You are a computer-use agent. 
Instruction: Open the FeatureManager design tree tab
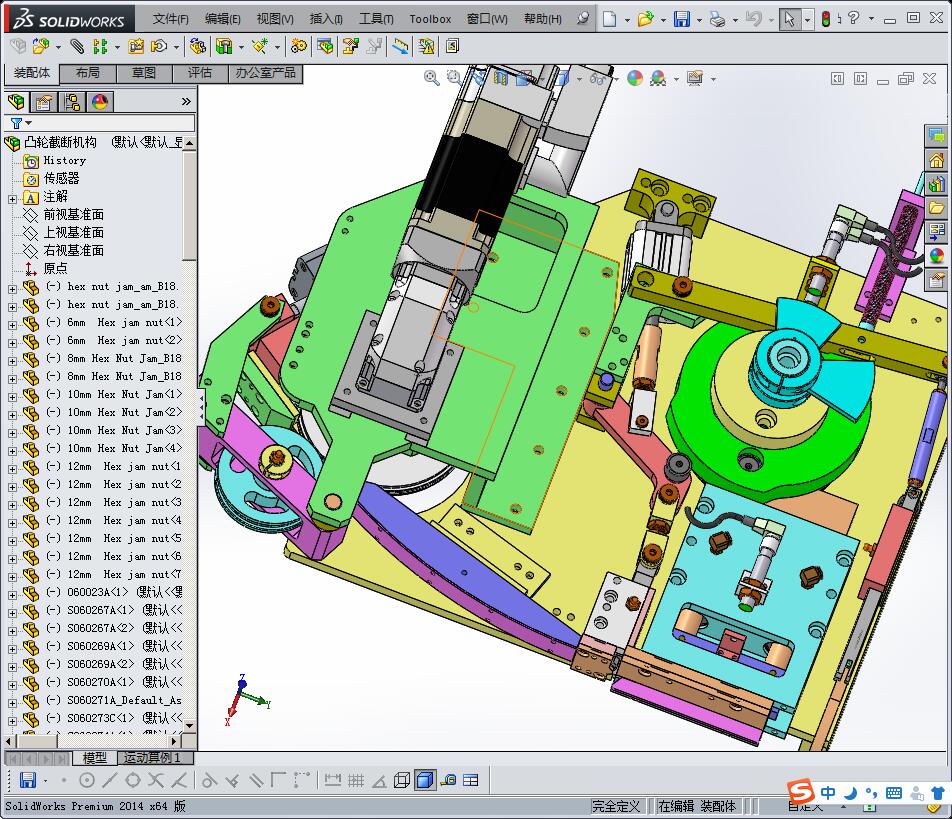click(x=16, y=101)
